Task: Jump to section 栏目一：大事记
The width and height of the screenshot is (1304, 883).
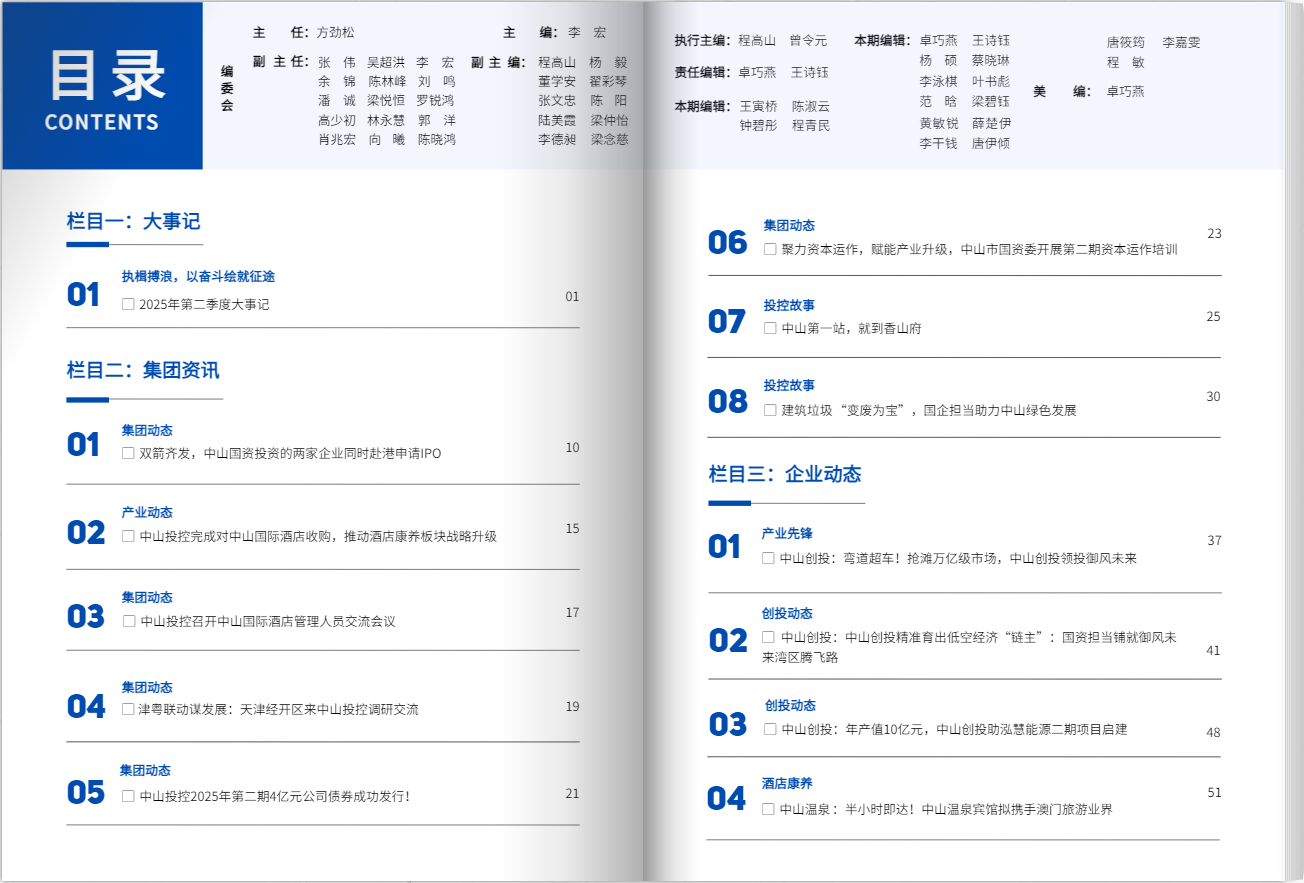Action: click(x=133, y=222)
